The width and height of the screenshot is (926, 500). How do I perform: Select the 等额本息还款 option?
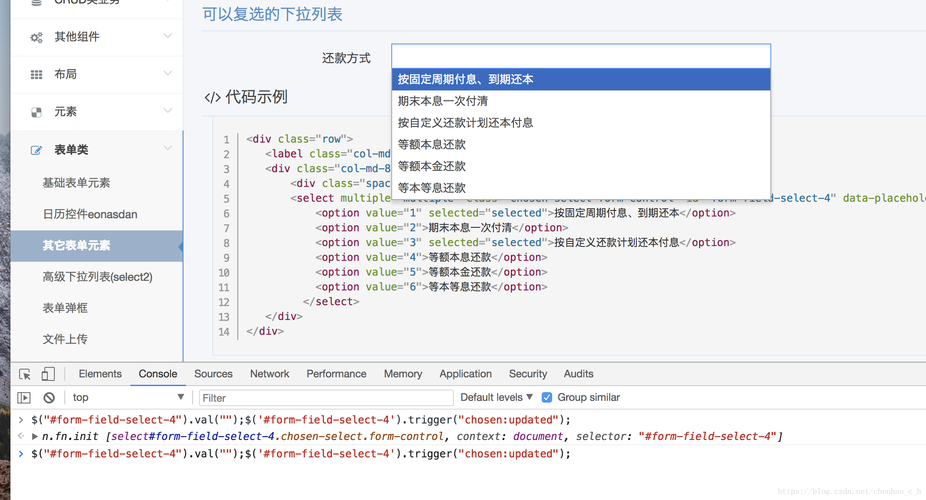432,144
